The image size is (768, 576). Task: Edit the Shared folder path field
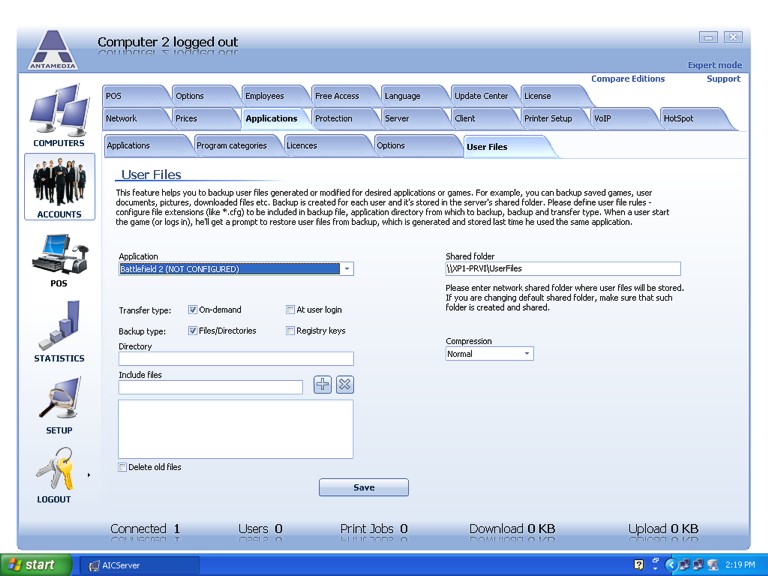pyautogui.click(x=563, y=268)
